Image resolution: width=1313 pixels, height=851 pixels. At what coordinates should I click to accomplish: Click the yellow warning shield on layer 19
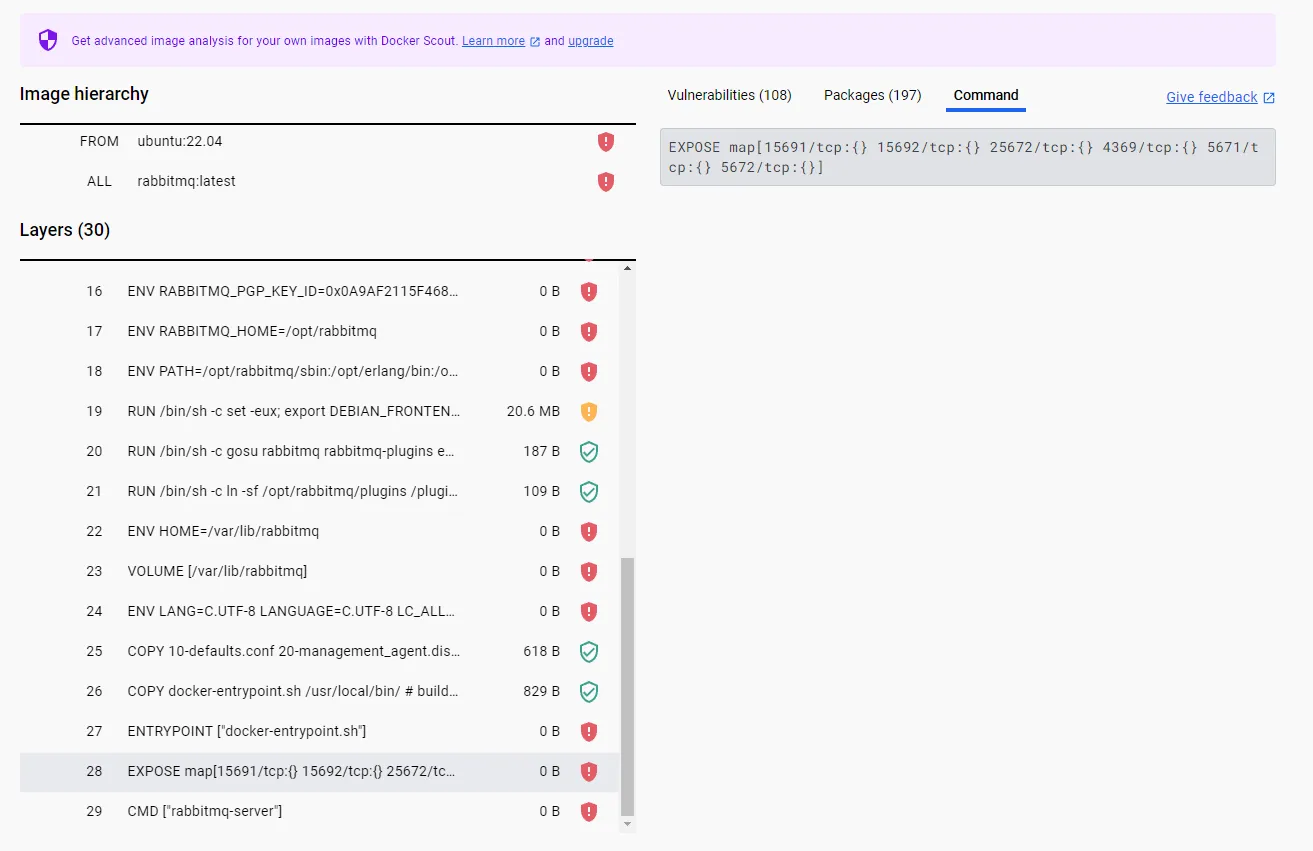[588, 411]
